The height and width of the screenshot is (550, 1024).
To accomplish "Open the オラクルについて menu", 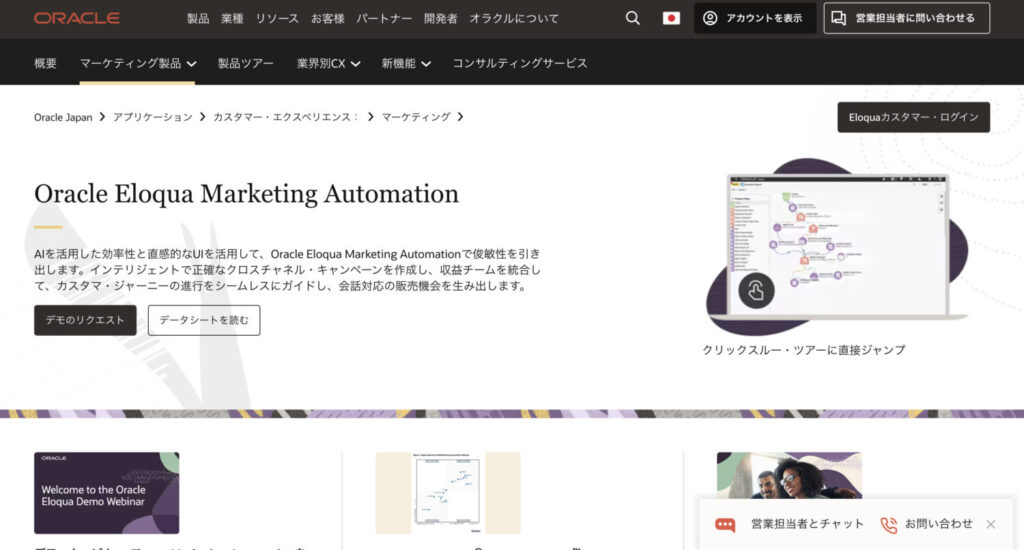I will pos(514,18).
